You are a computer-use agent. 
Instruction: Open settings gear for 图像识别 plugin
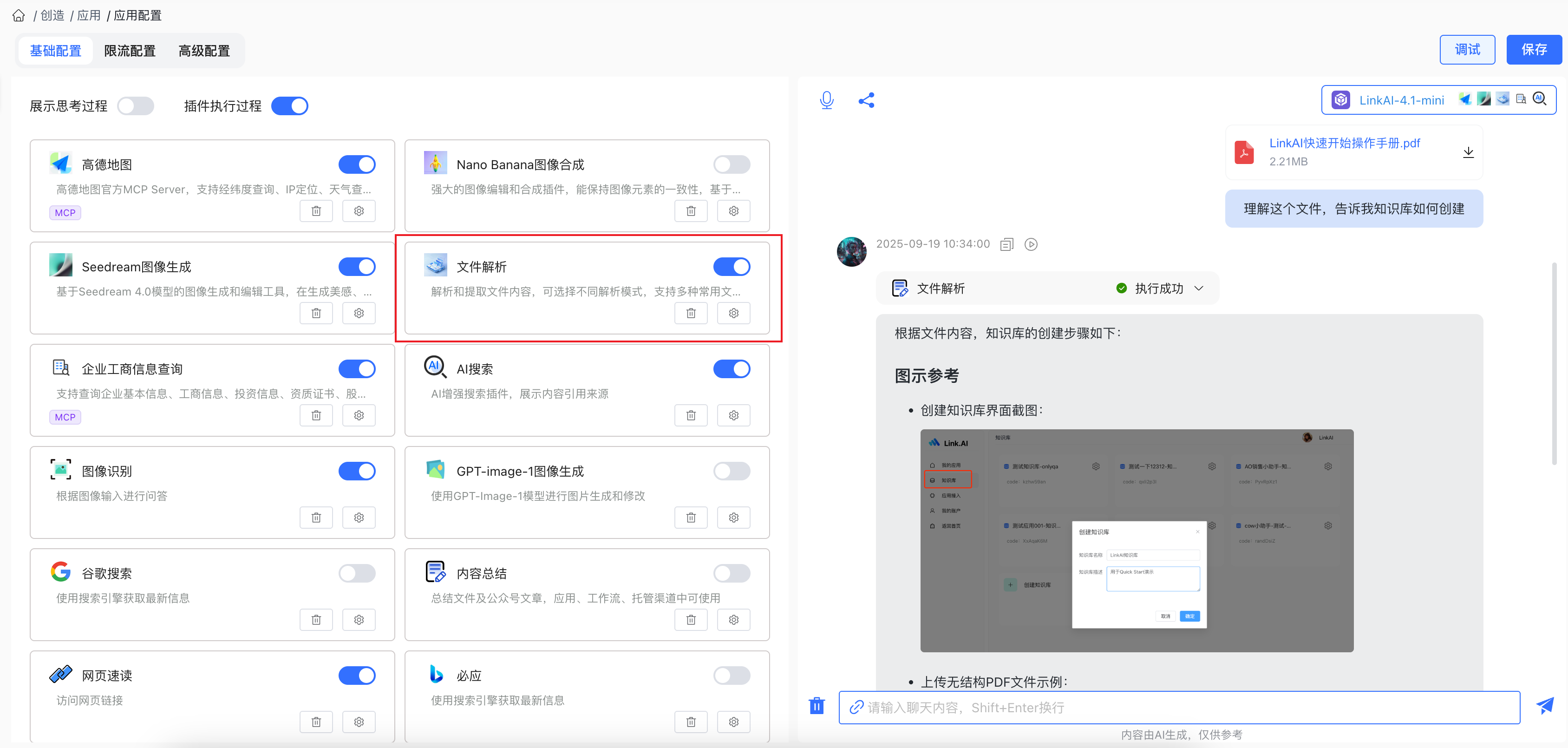click(359, 518)
